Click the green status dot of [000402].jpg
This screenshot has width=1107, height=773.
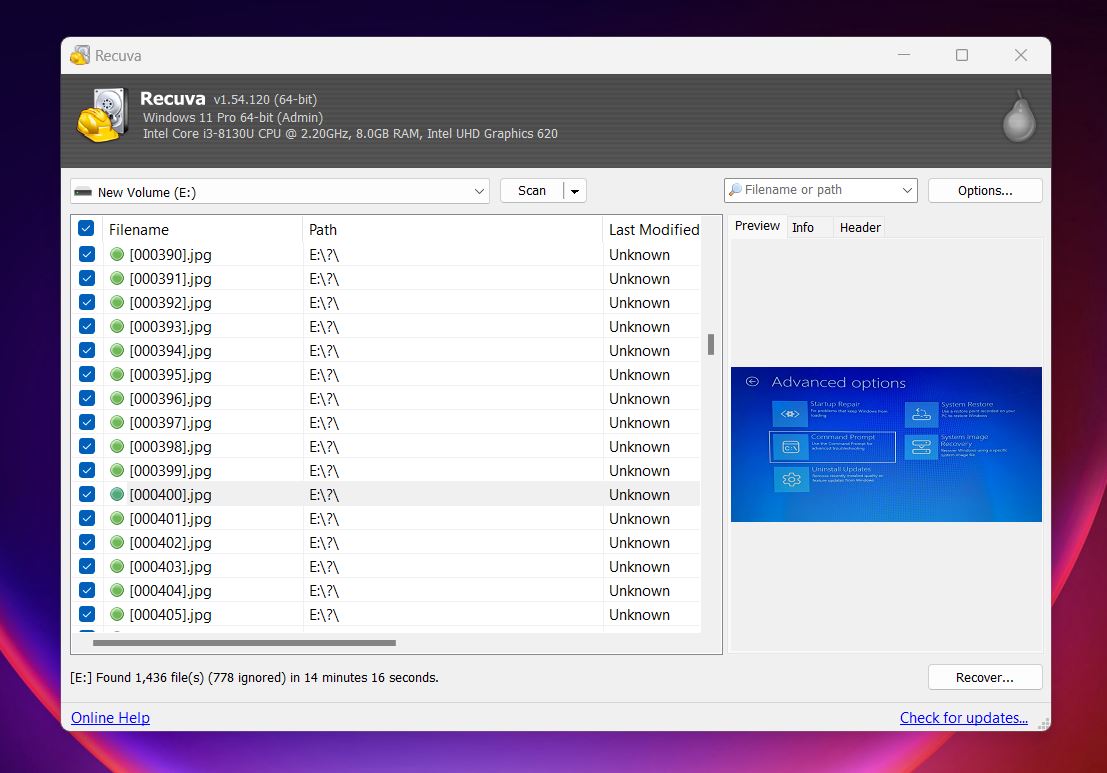(x=117, y=542)
